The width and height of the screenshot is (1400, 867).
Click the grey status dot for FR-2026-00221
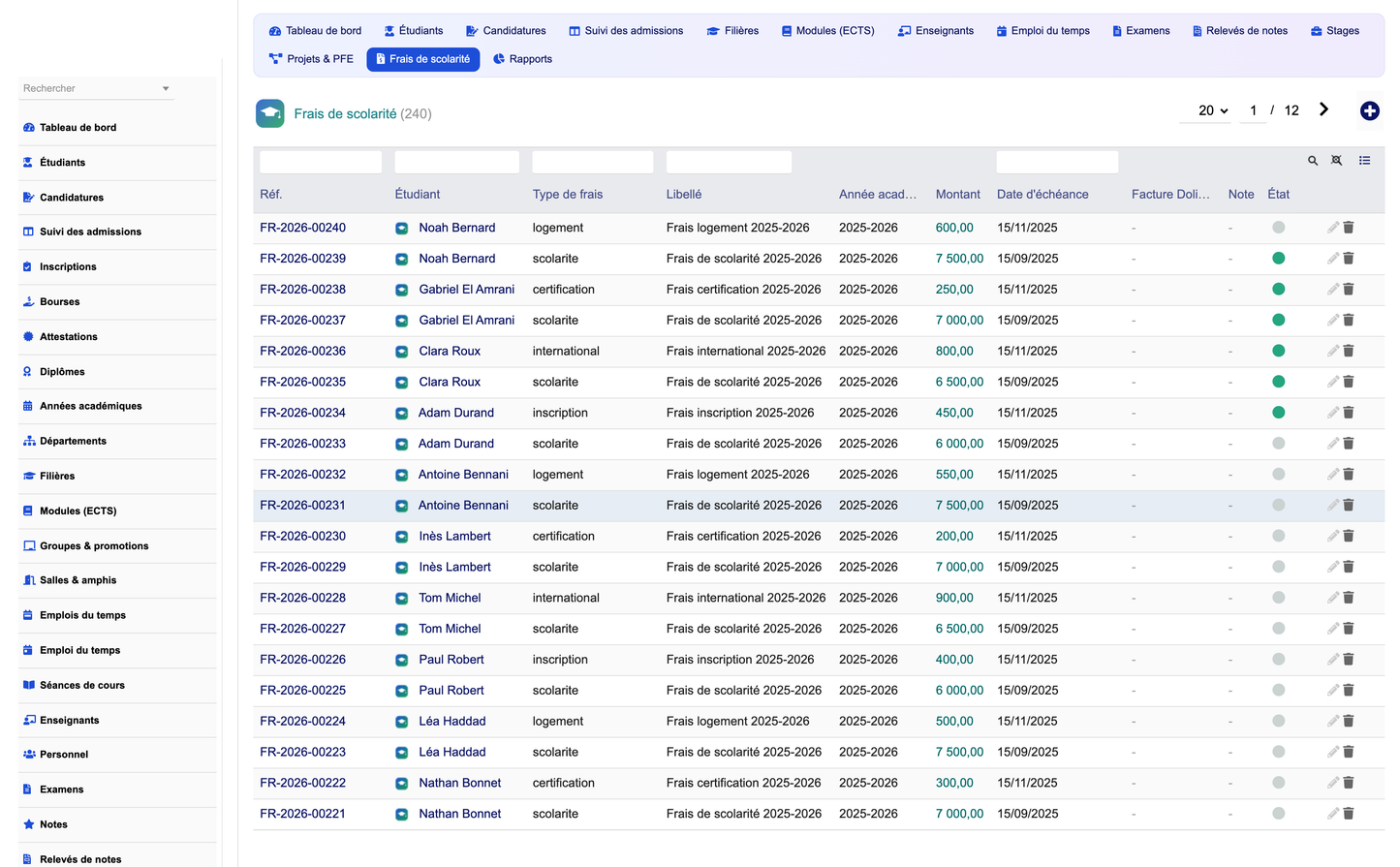[x=1278, y=814]
